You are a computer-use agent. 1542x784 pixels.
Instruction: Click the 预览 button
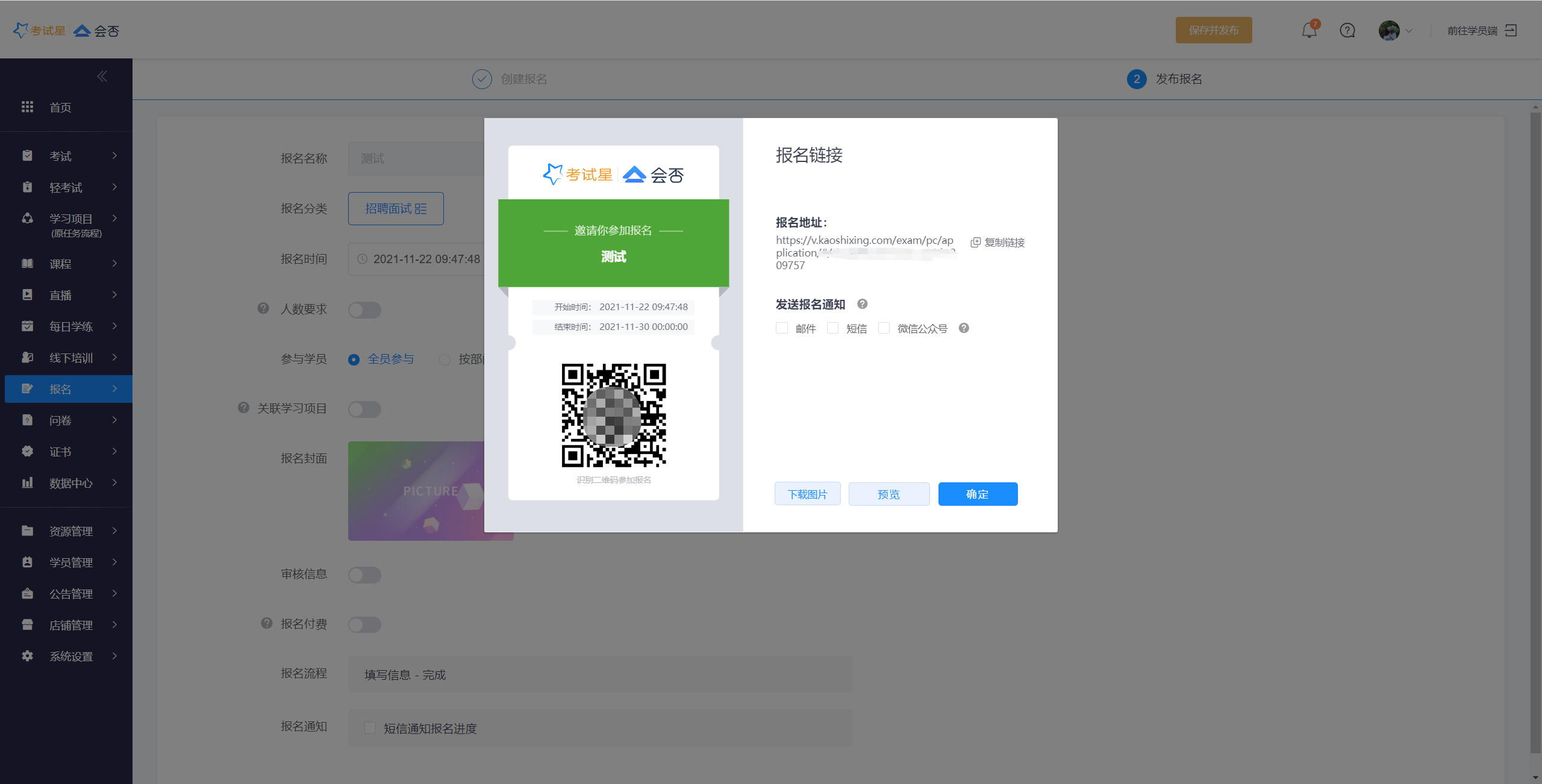888,494
